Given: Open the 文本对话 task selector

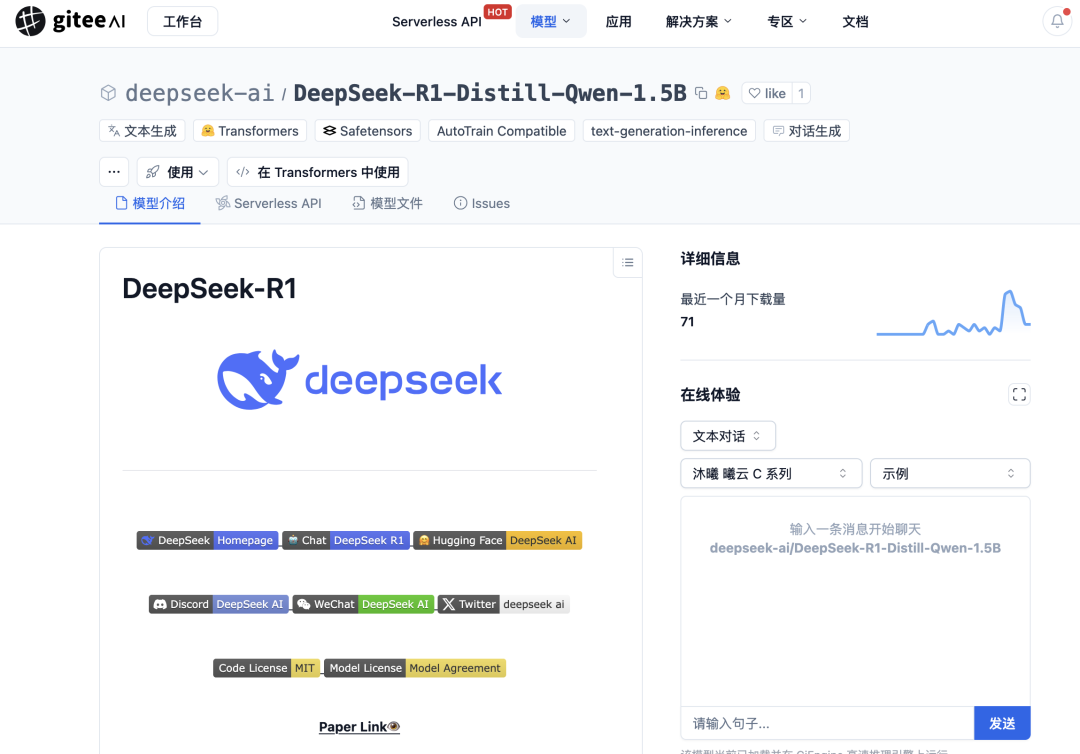Looking at the screenshot, I should [728, 436].
